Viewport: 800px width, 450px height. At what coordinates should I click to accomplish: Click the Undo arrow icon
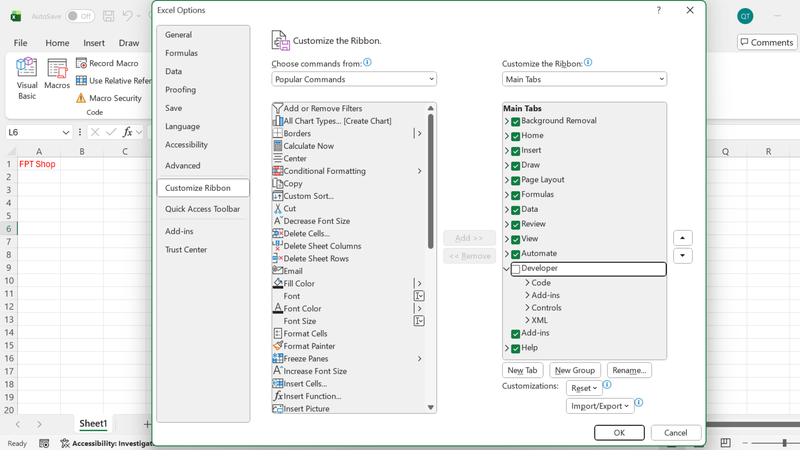(x=128, y=16)
